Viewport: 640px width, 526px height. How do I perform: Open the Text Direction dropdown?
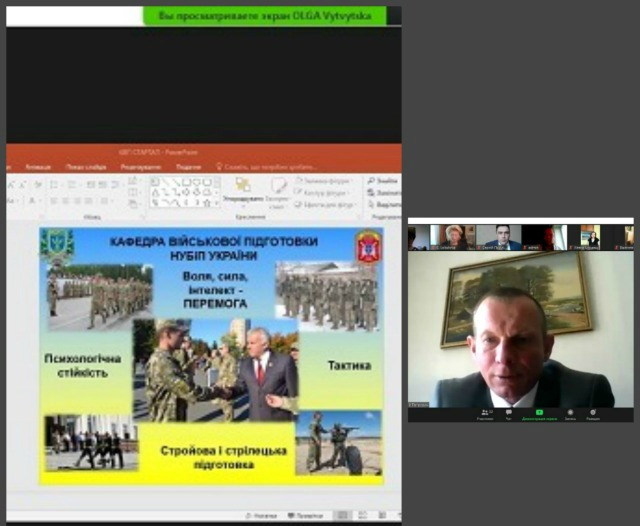coord(133,181)
